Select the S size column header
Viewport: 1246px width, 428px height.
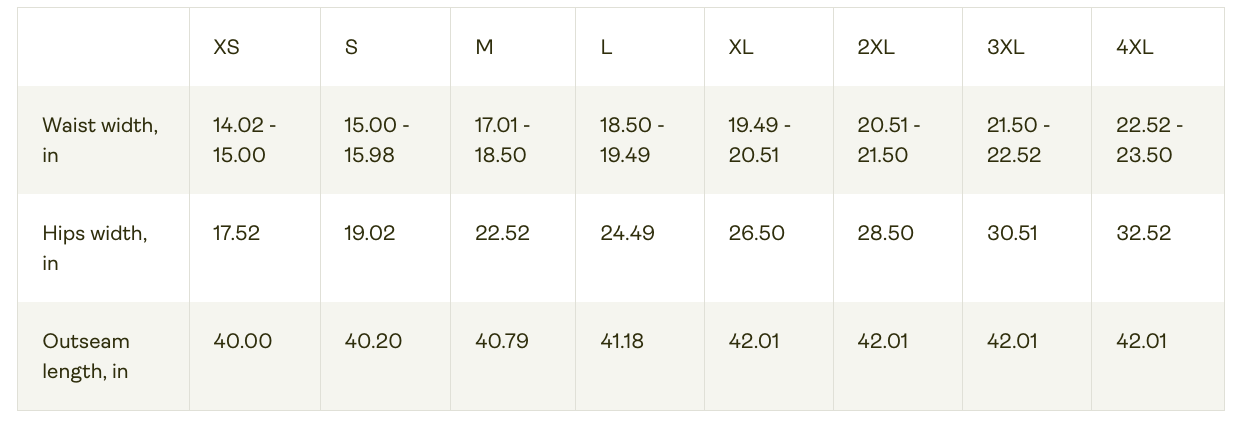[351, 47]
